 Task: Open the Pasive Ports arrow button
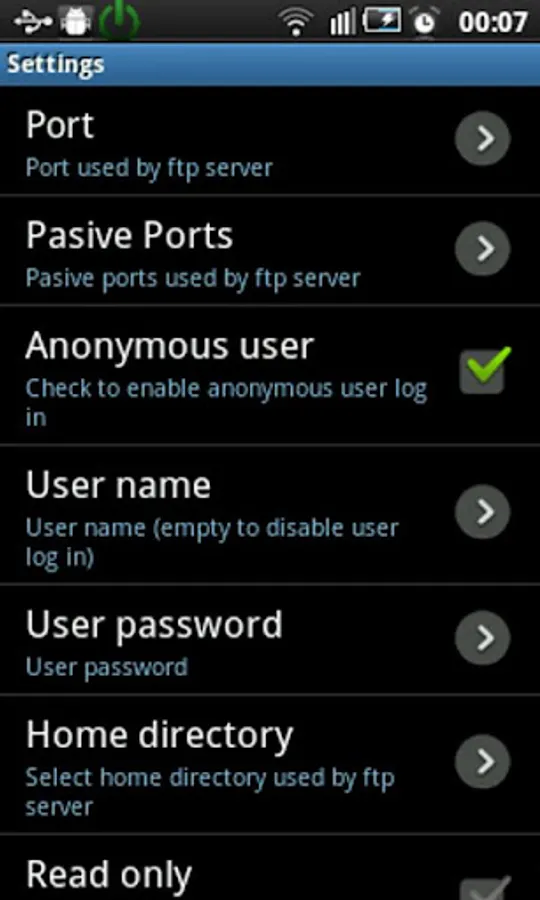pyautogui.click(x=483, y=249)
